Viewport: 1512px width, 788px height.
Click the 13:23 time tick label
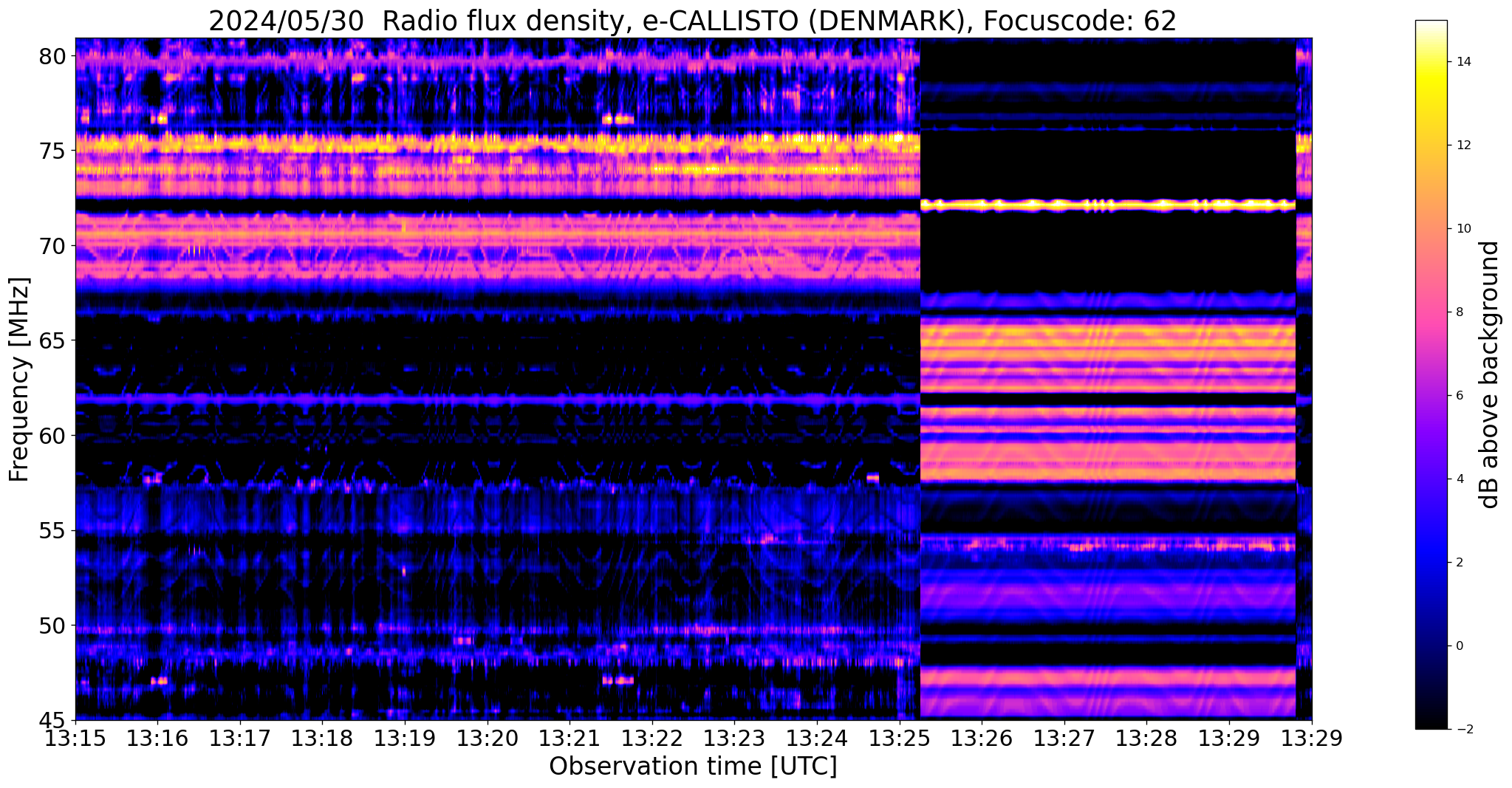734,739
